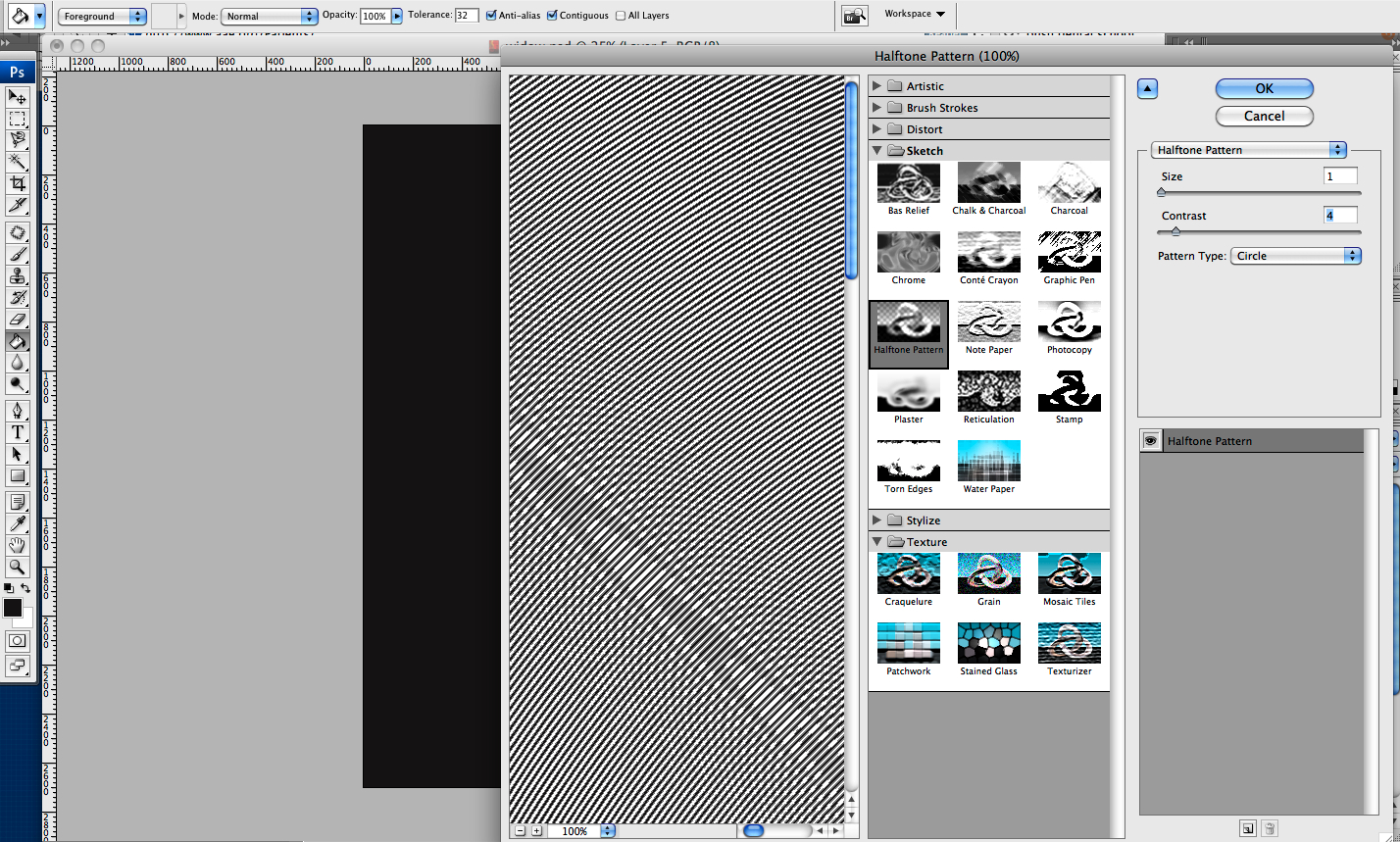This screenshot has width=1400, height=842.
Task: Collapse the Texture filter folder
Action: pos(877,542)
